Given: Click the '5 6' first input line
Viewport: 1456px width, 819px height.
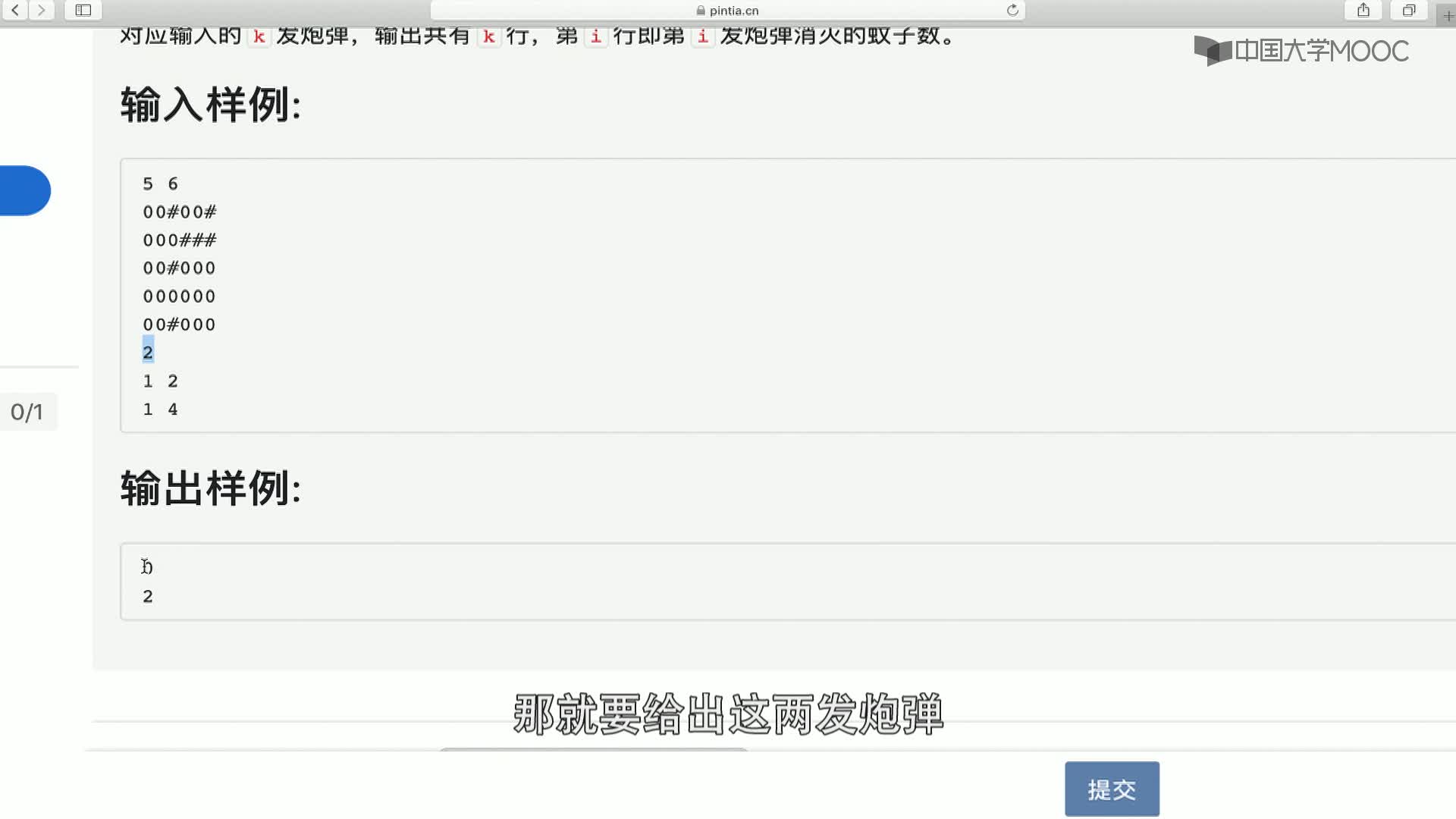Looking at the screenshot, I should pyautogui.click(x=160, y=184).
